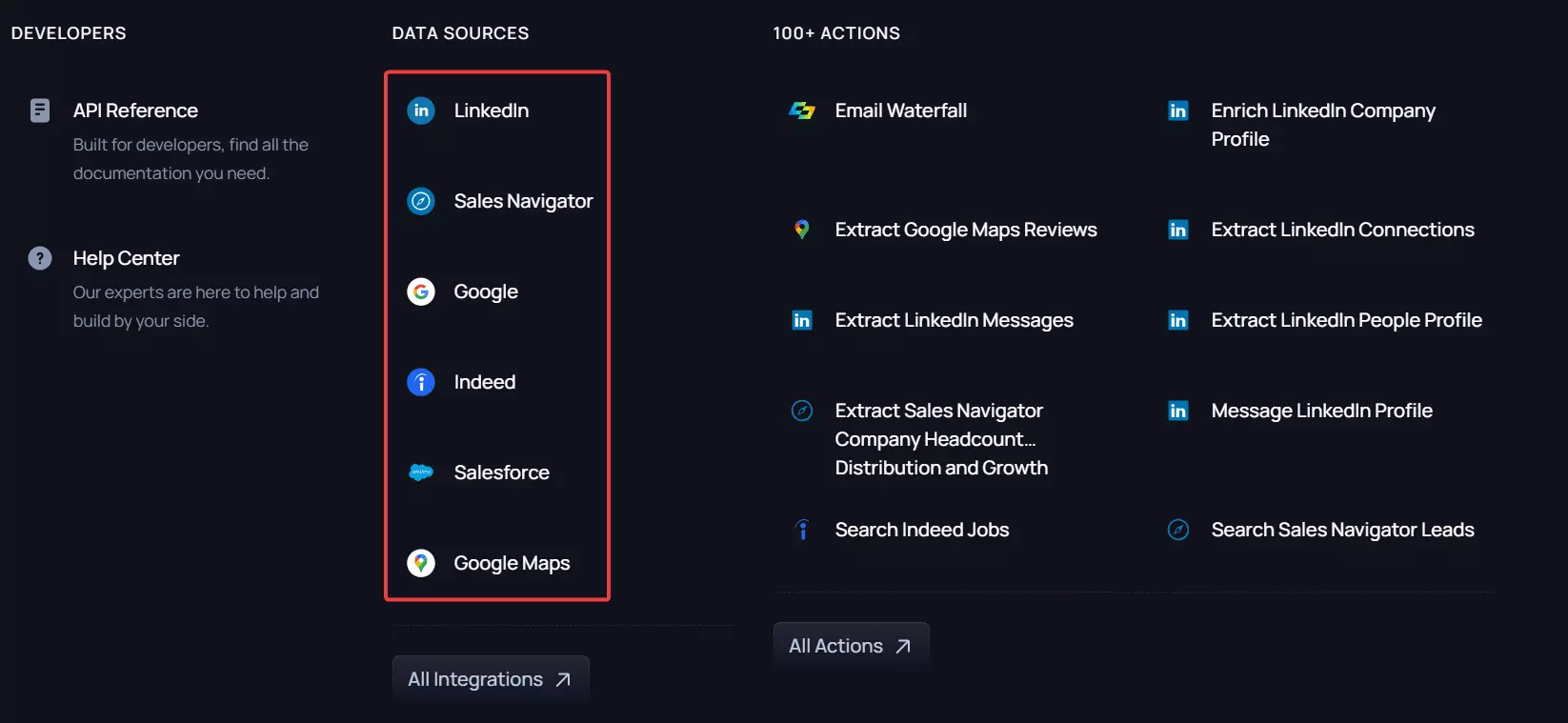Click the Help Center question mark icon
The height and width of the screenshot is (723, 1568).
tap(40, 258)
